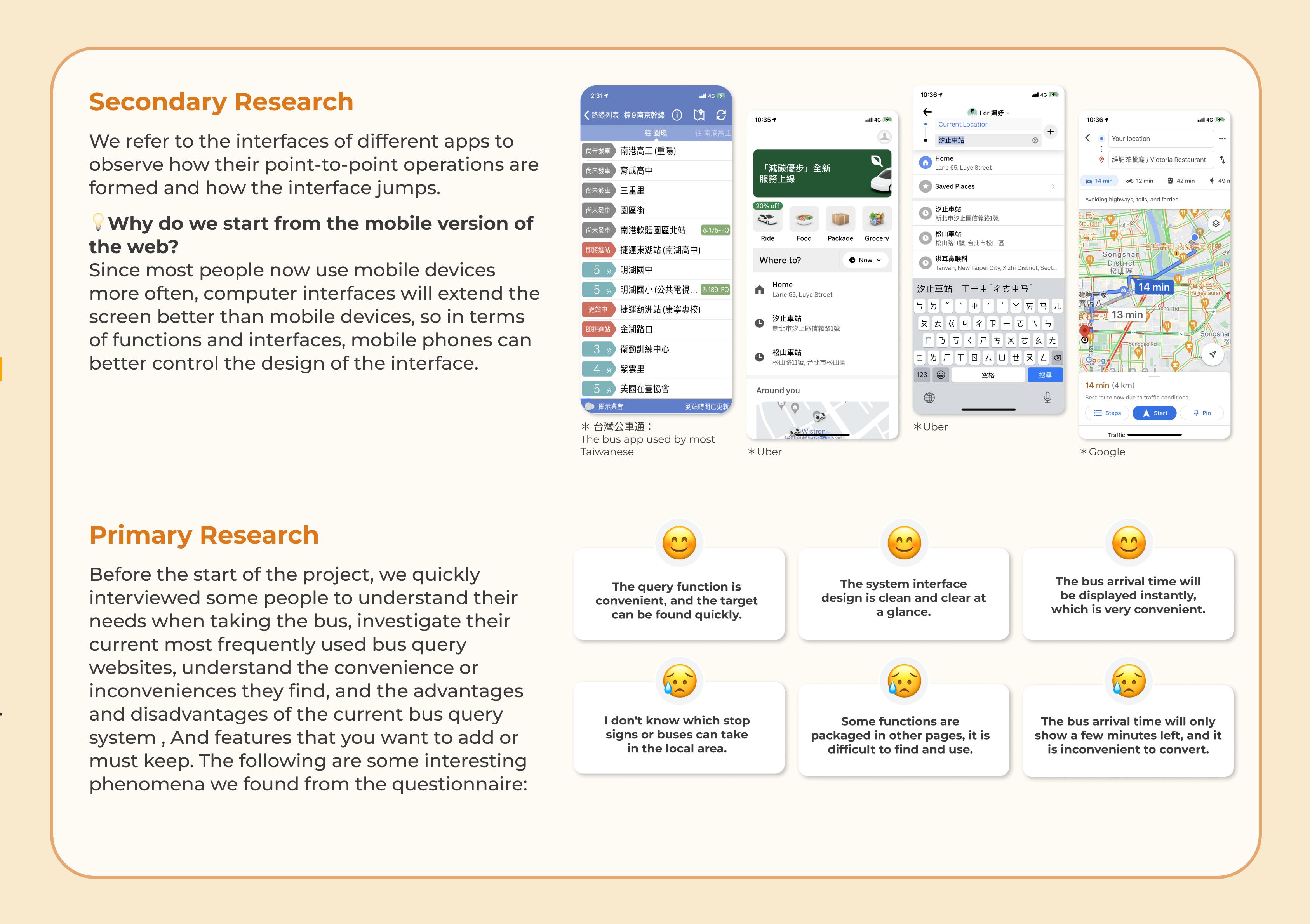The image size is (1310, 924).
Task: Clear the 汐止車站 destination field
Action: [1035, 140]
